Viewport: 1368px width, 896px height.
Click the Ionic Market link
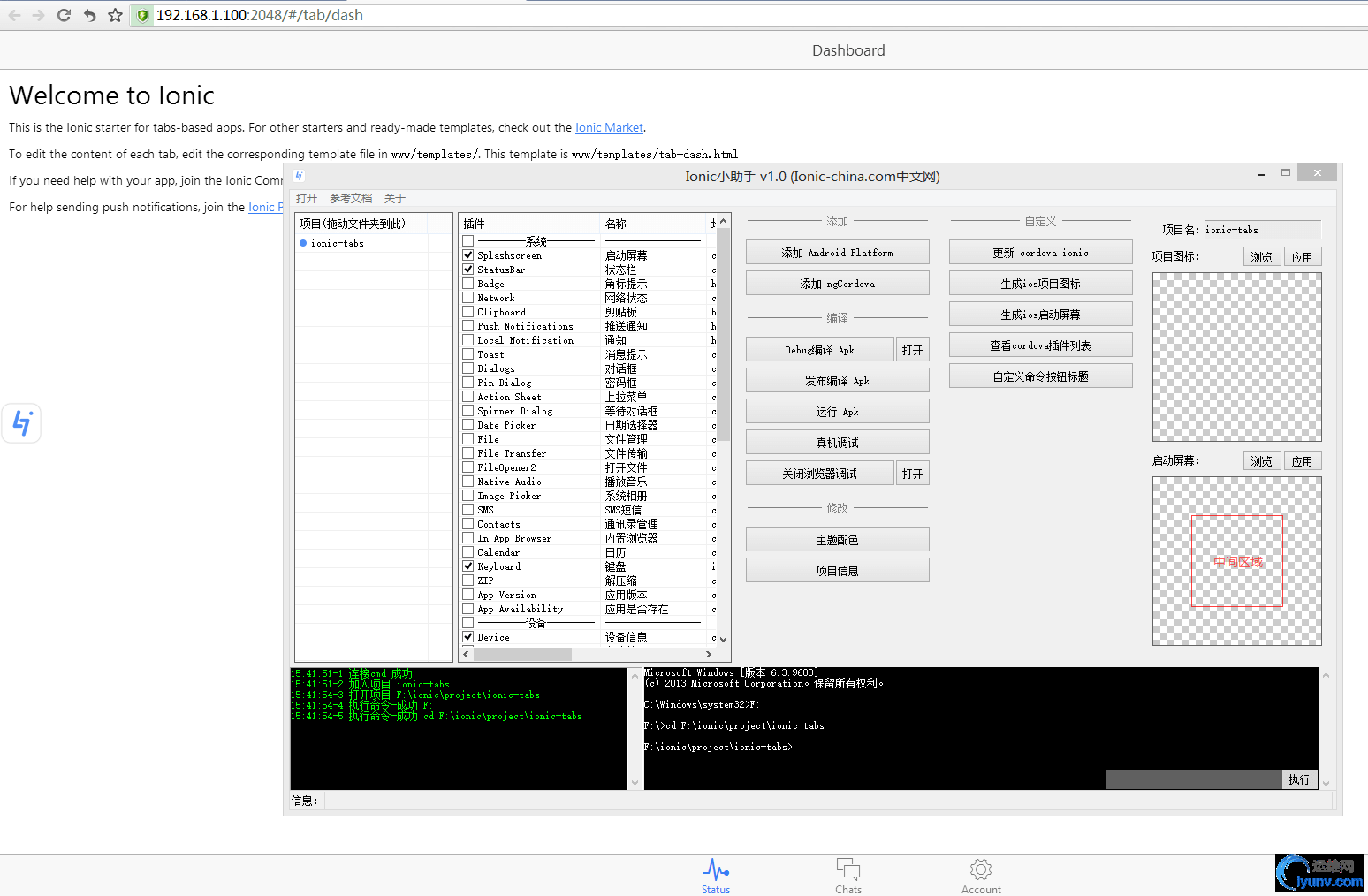tap(609, 127)
